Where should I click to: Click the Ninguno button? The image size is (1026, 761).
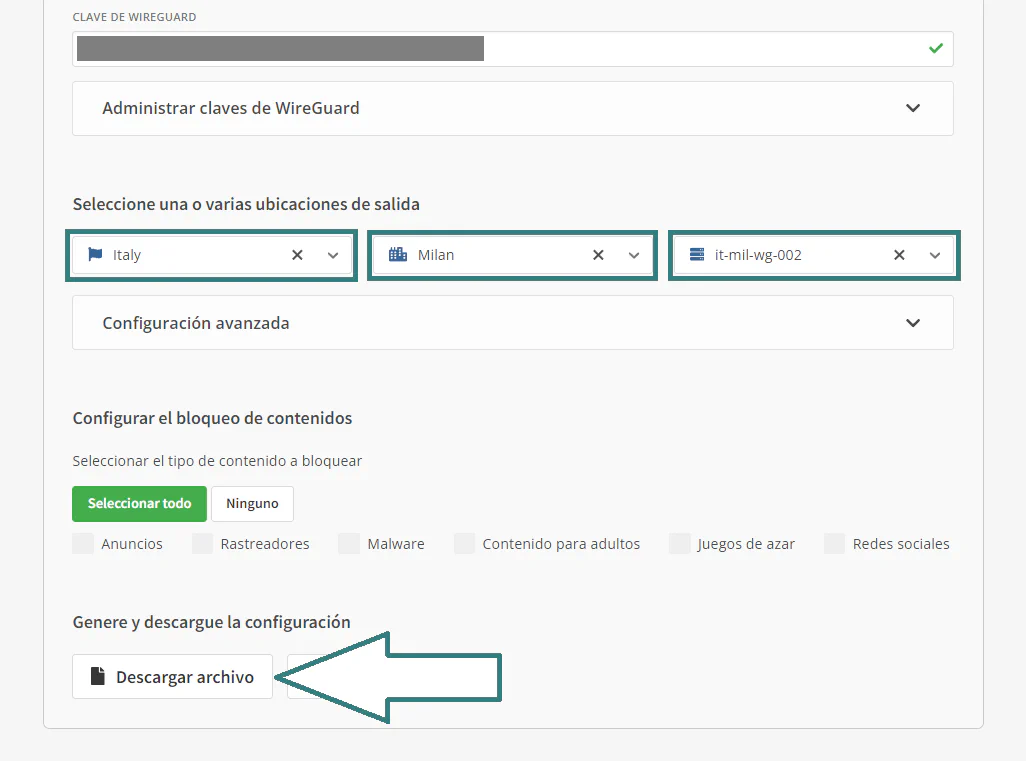[253, 504]
